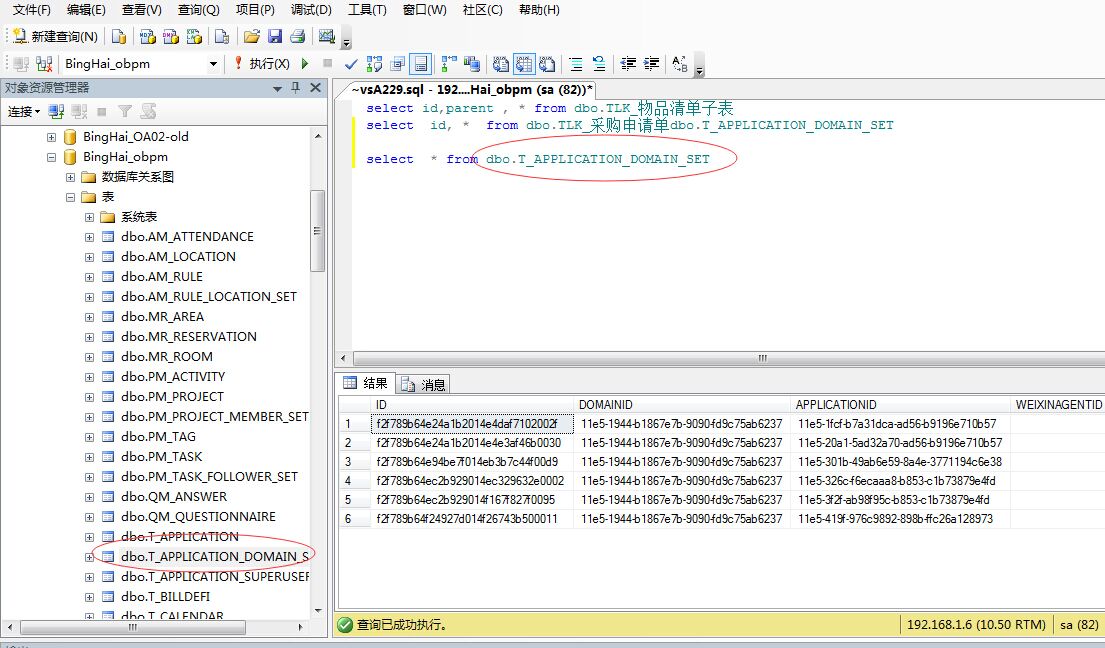Open the 查询(Q) menu

198,10
